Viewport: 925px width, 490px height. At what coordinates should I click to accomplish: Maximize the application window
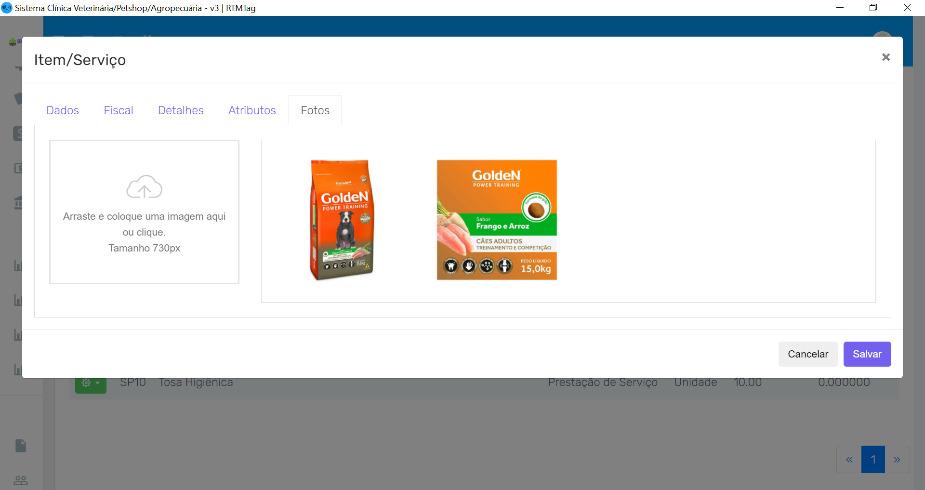[873, 7]
